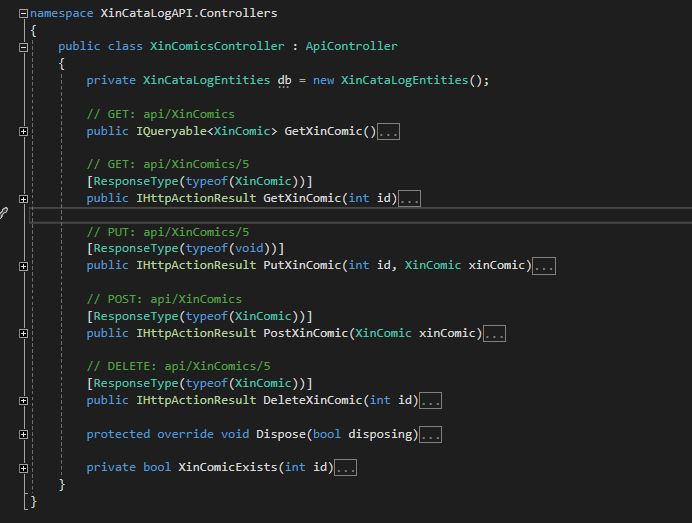Click the comment '// PUT: api/XinComics/5'
The height and width of the screenshot is (523, 692).
coord(168,232)
